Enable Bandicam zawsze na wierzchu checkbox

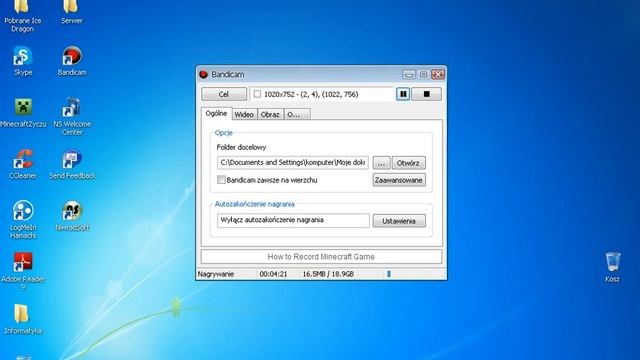(x=221, y=180)
